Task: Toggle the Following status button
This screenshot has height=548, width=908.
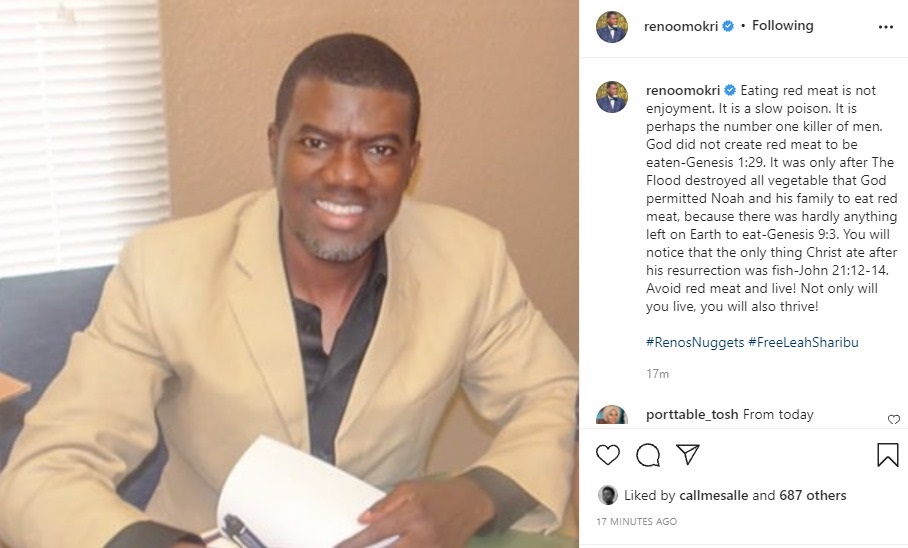Action: click(782, 25)
